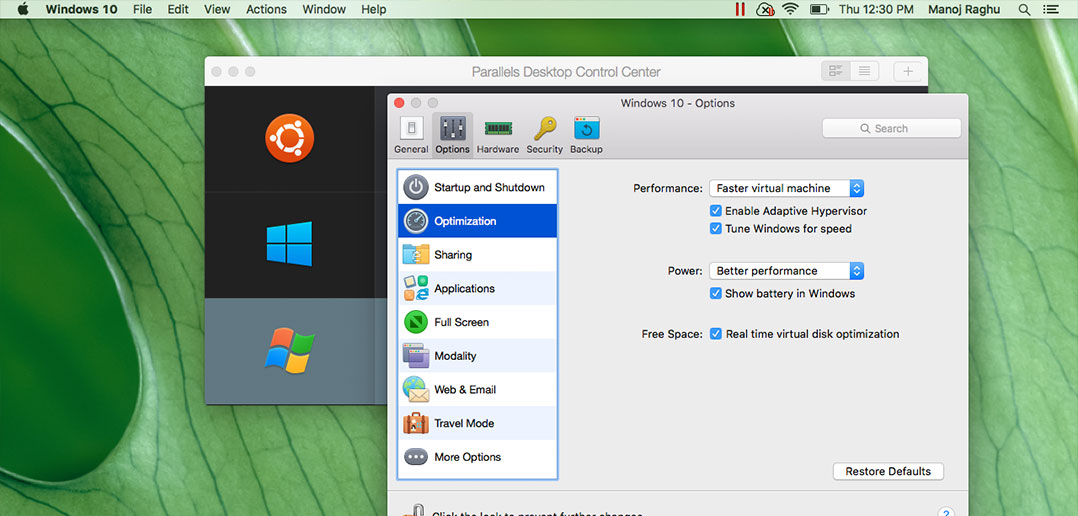
Task: Open the Sharing pane
Action: (x=478, y=254)
